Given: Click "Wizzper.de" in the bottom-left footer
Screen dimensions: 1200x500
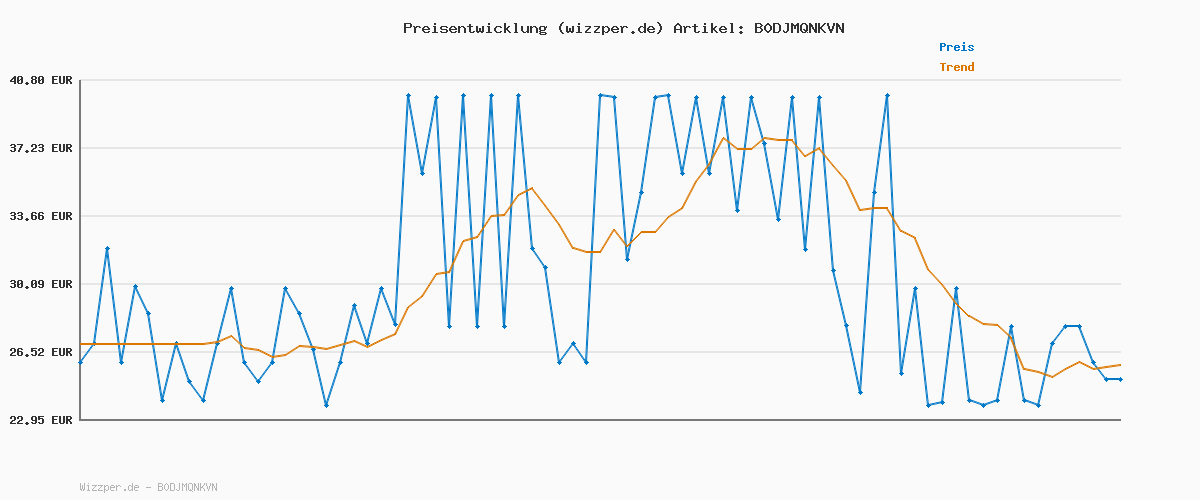Looking at the screenshot, I should [x=109, y=487].
